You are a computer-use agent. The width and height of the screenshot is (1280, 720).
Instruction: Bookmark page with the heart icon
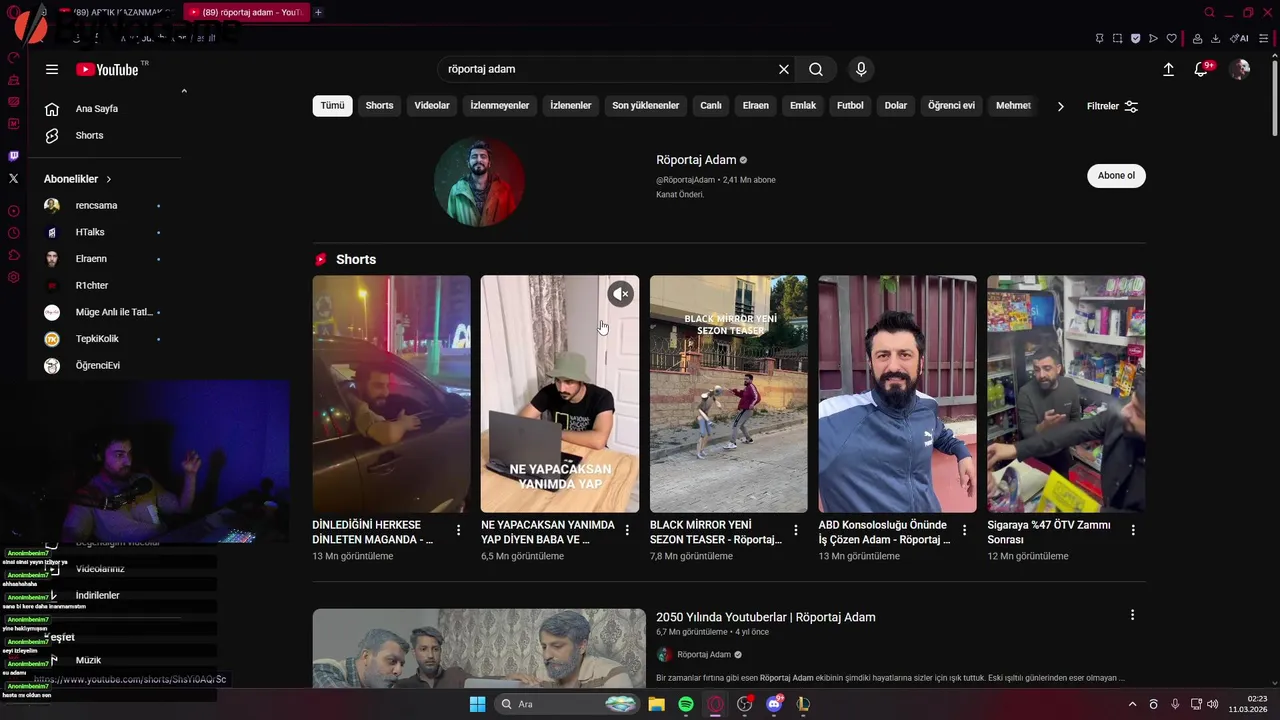click(x=1171, y=38)
